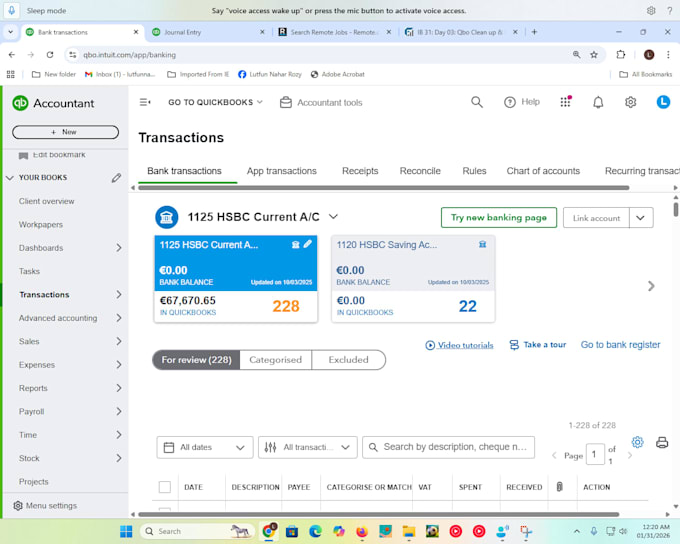Open the All transactions filter dropdown
Screen dimensions: 680x544
pos(307,447)
